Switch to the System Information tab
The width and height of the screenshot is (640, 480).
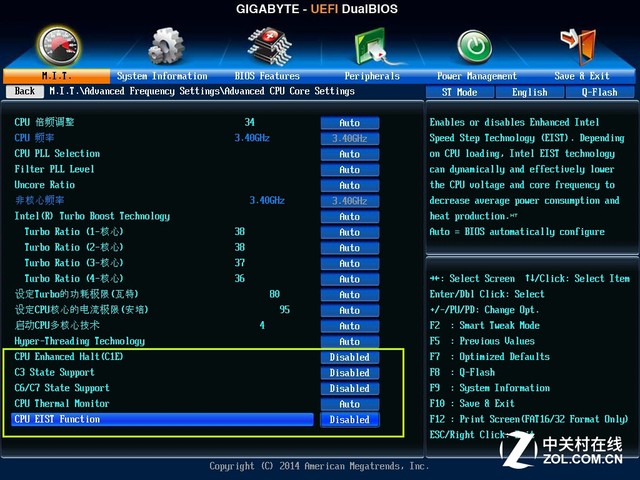tap(162, 76)
